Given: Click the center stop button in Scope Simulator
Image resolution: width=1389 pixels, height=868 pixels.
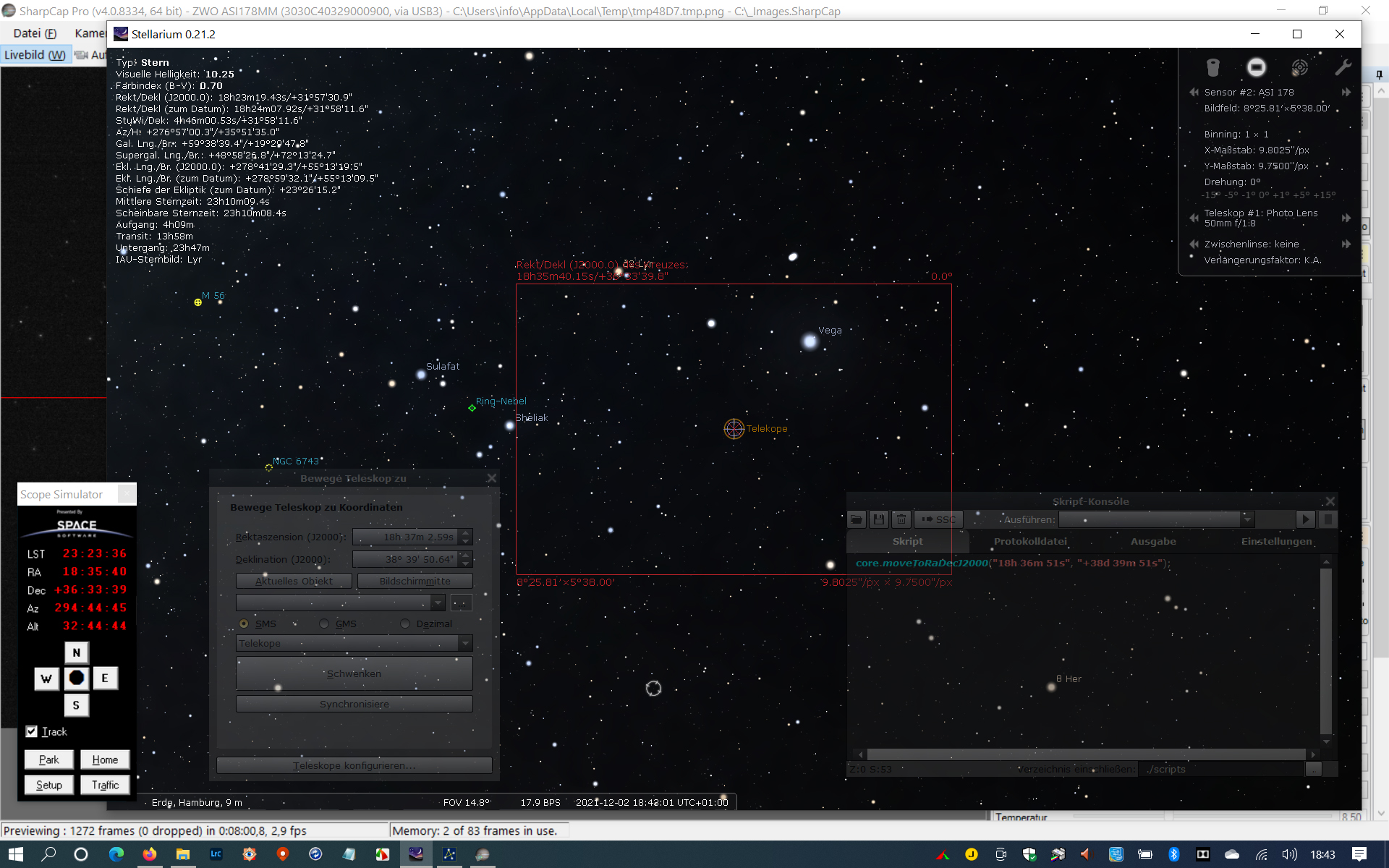Looking at the screenshot, I should tap(77, 678).
